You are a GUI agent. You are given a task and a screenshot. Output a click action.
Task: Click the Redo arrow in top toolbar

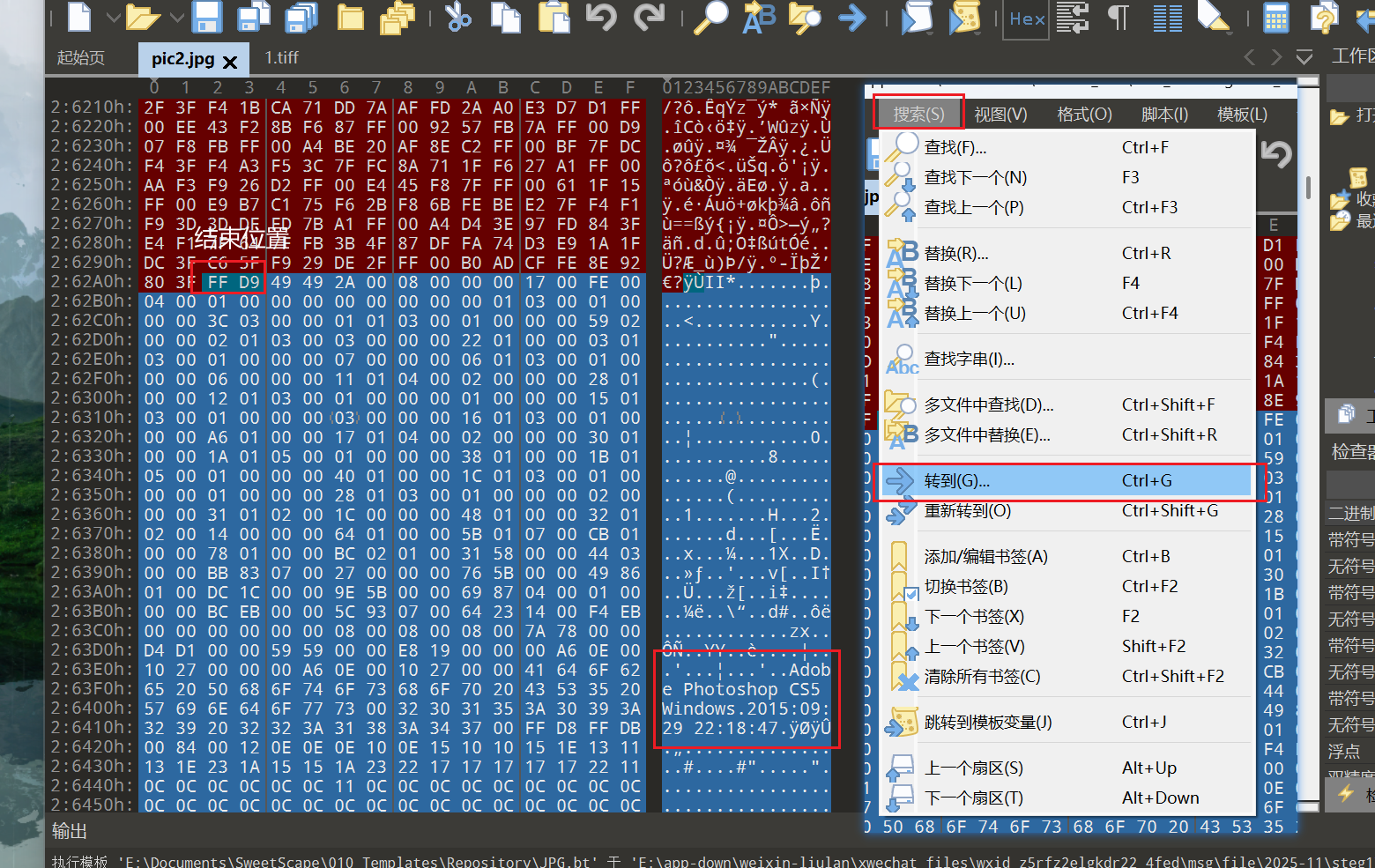(x=650, y=17)
